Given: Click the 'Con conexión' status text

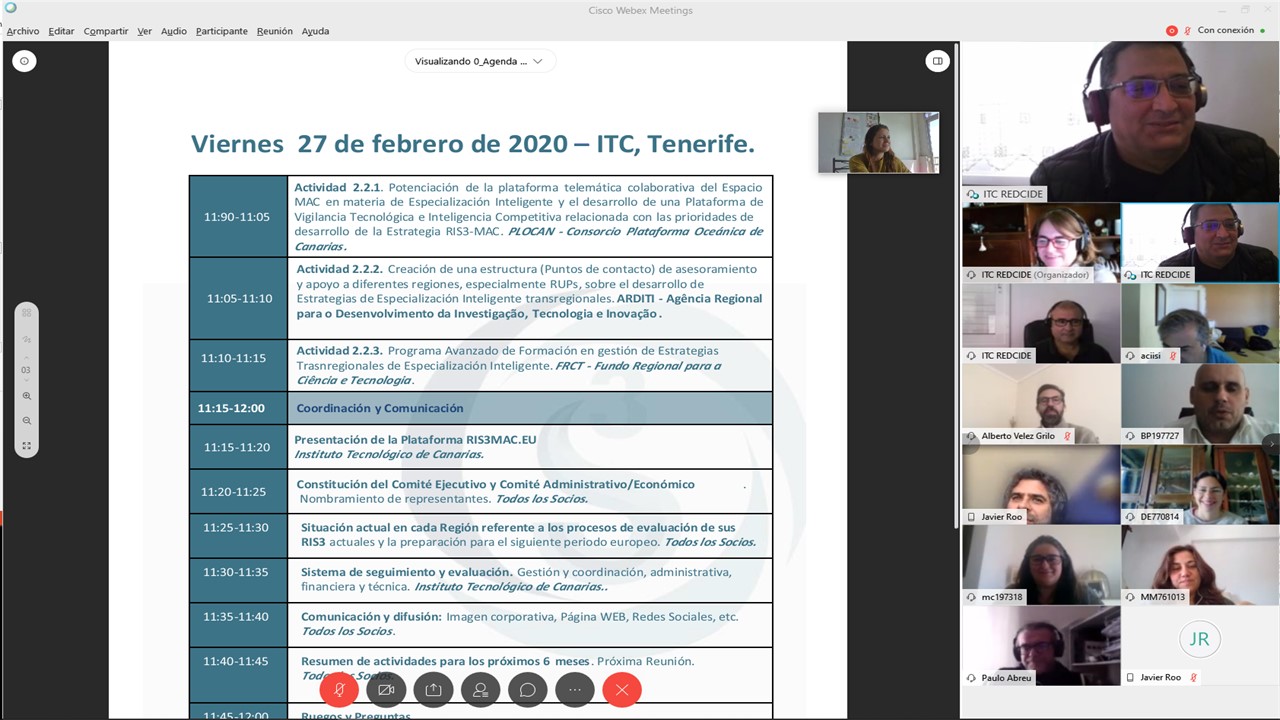Looking at the screenshot, I should (1226, 31).
